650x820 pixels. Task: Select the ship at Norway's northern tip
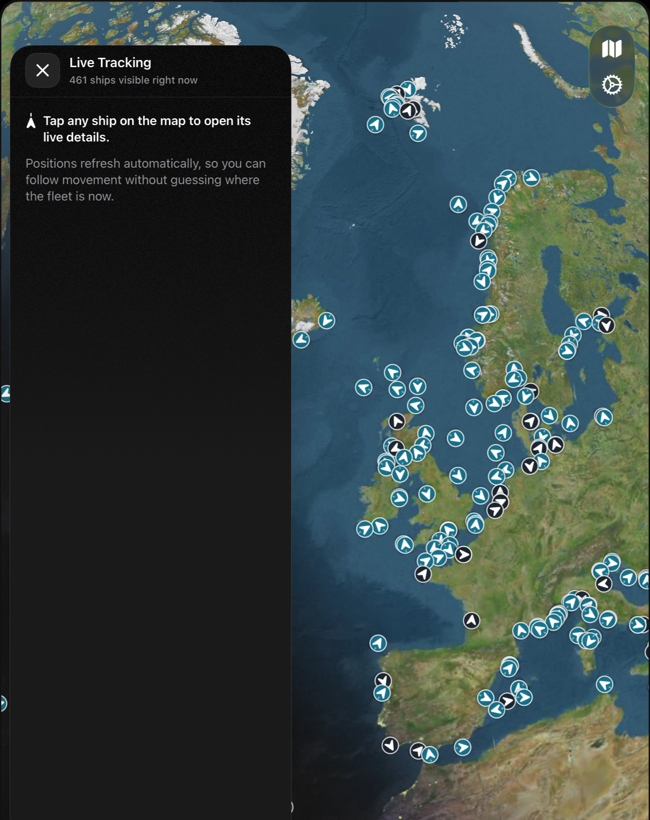pyautogui.click(x=531, y=177)
